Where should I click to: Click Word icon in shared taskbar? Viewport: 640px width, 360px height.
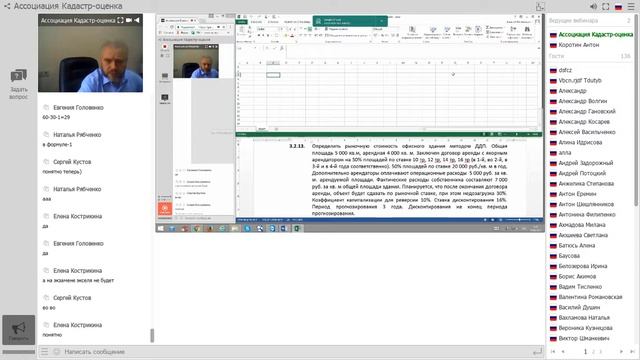point(284,229)
